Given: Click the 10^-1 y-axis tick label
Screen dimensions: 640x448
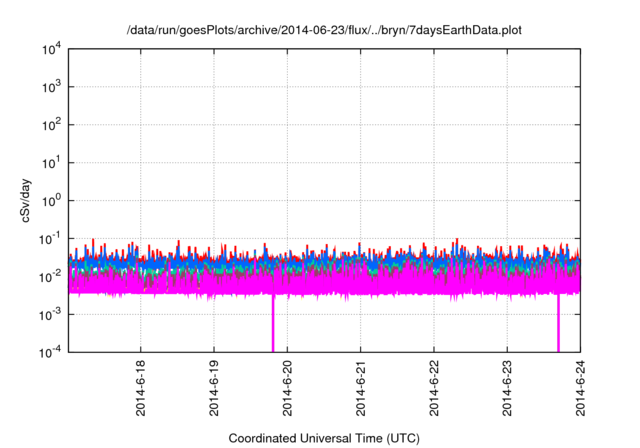Looking at the screenshot, I should [50, 239].
